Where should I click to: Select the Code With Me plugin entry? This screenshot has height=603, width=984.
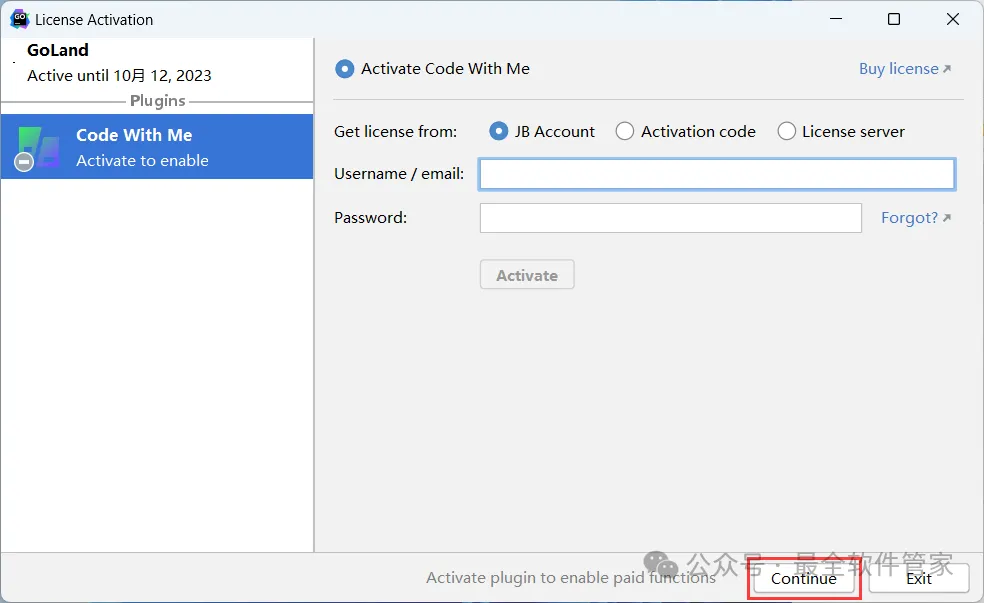[157, 147]
